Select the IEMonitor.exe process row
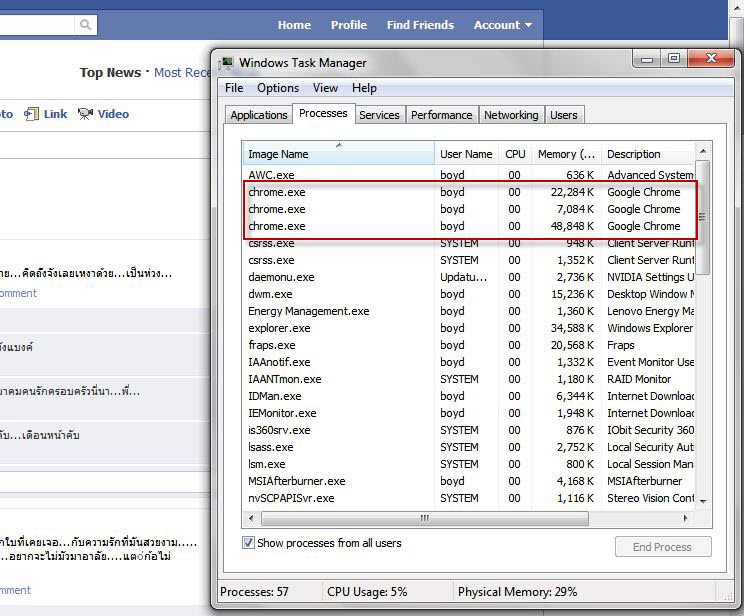Image resolution: width=744 pixels, height=616 pixels. 470,413
